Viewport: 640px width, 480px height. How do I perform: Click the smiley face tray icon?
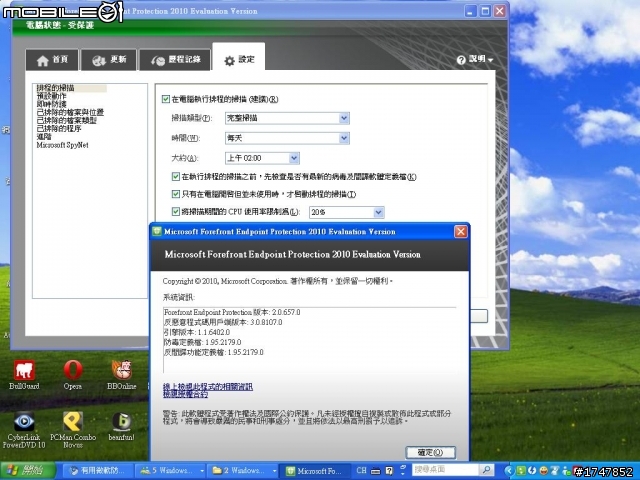point(543,471)
